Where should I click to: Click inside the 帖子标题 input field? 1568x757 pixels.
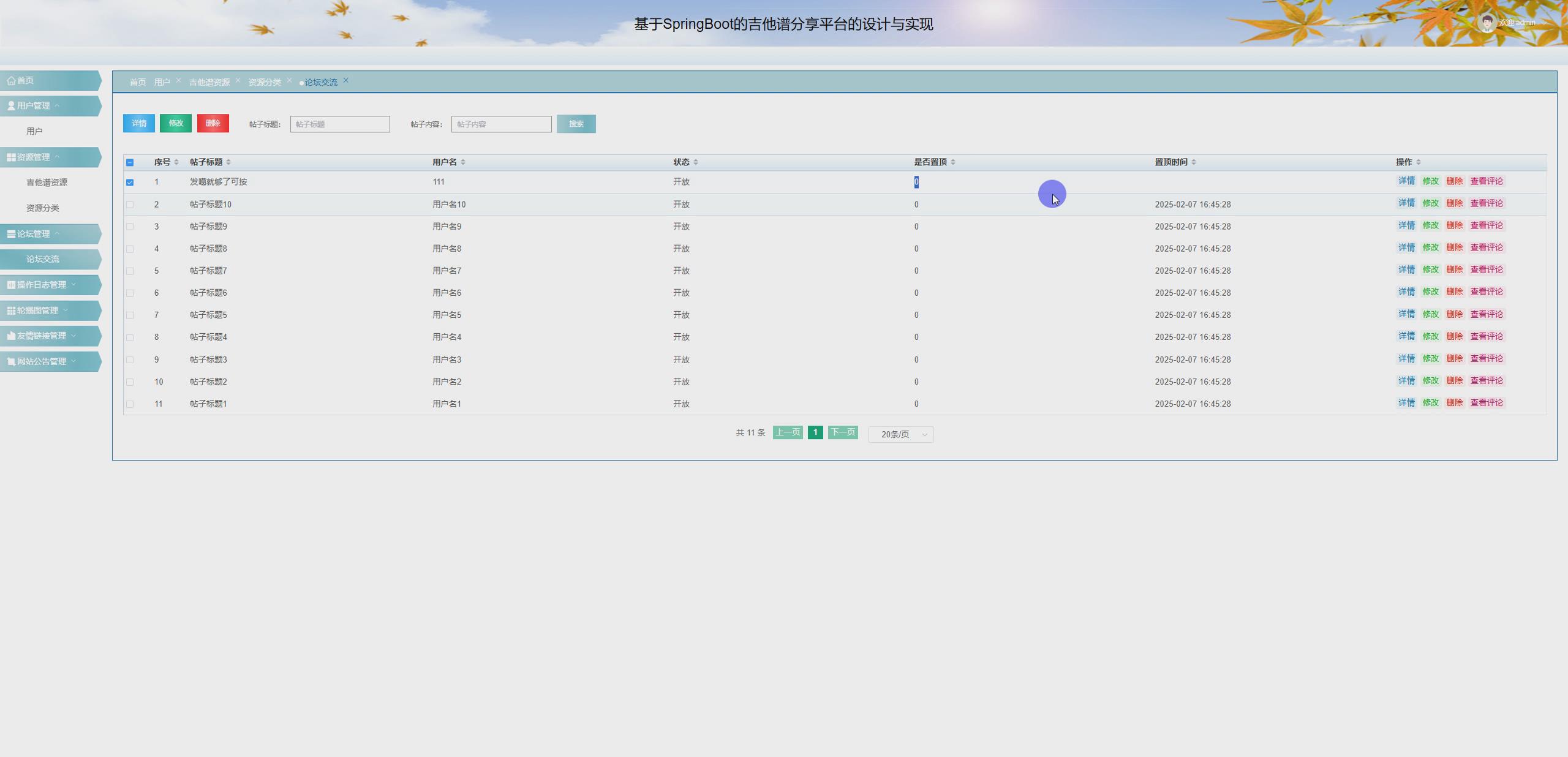[x=339, y=124]
